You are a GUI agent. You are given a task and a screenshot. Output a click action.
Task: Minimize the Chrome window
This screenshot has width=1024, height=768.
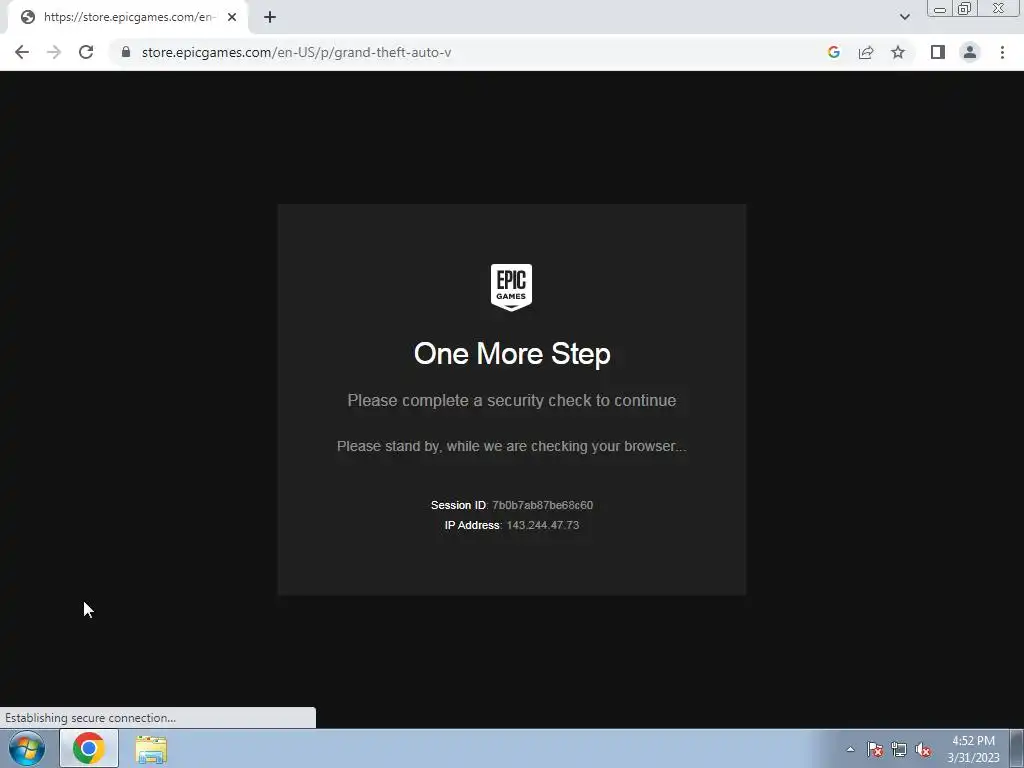[940, 8]
